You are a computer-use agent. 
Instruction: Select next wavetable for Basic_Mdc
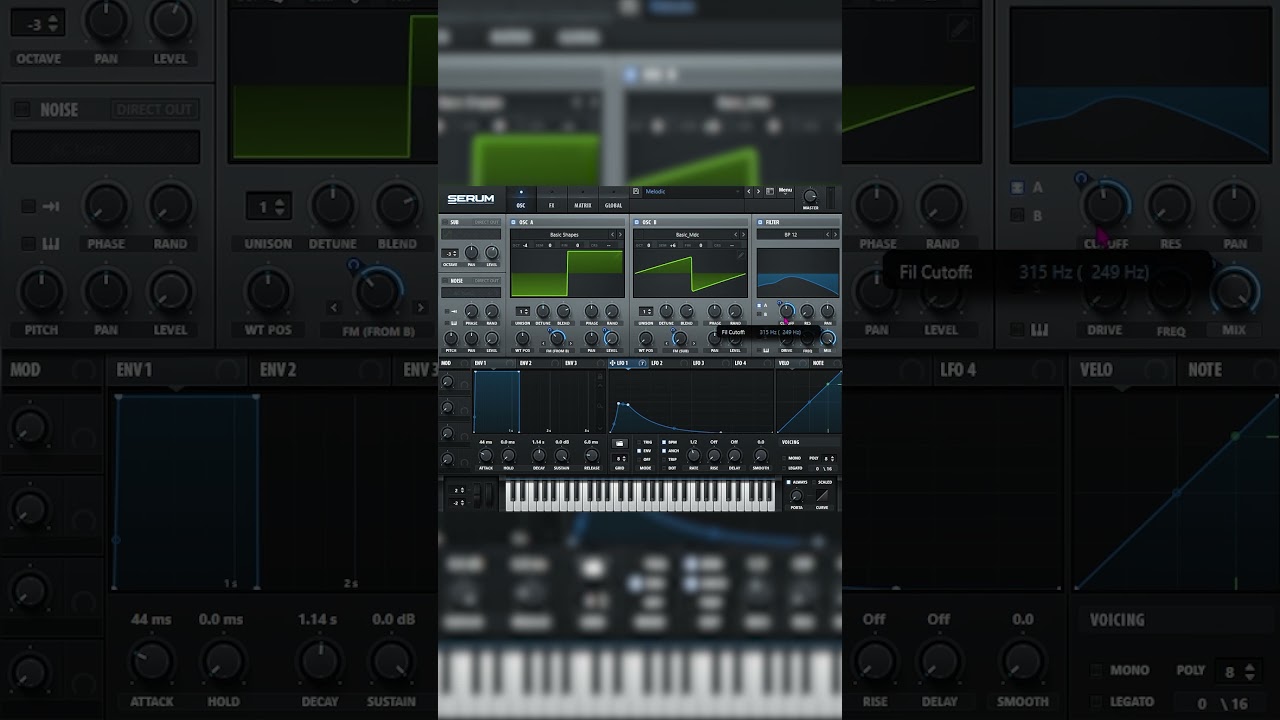click(743, 235)
